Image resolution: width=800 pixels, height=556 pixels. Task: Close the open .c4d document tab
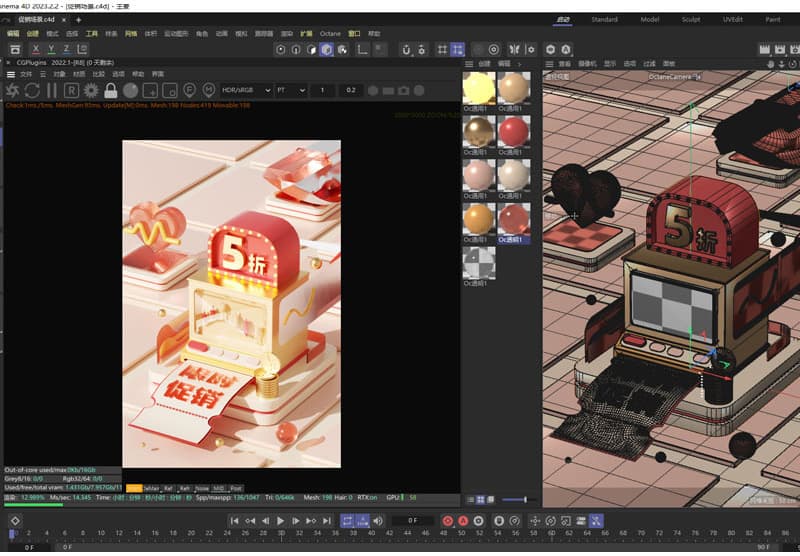coord(64,20)
